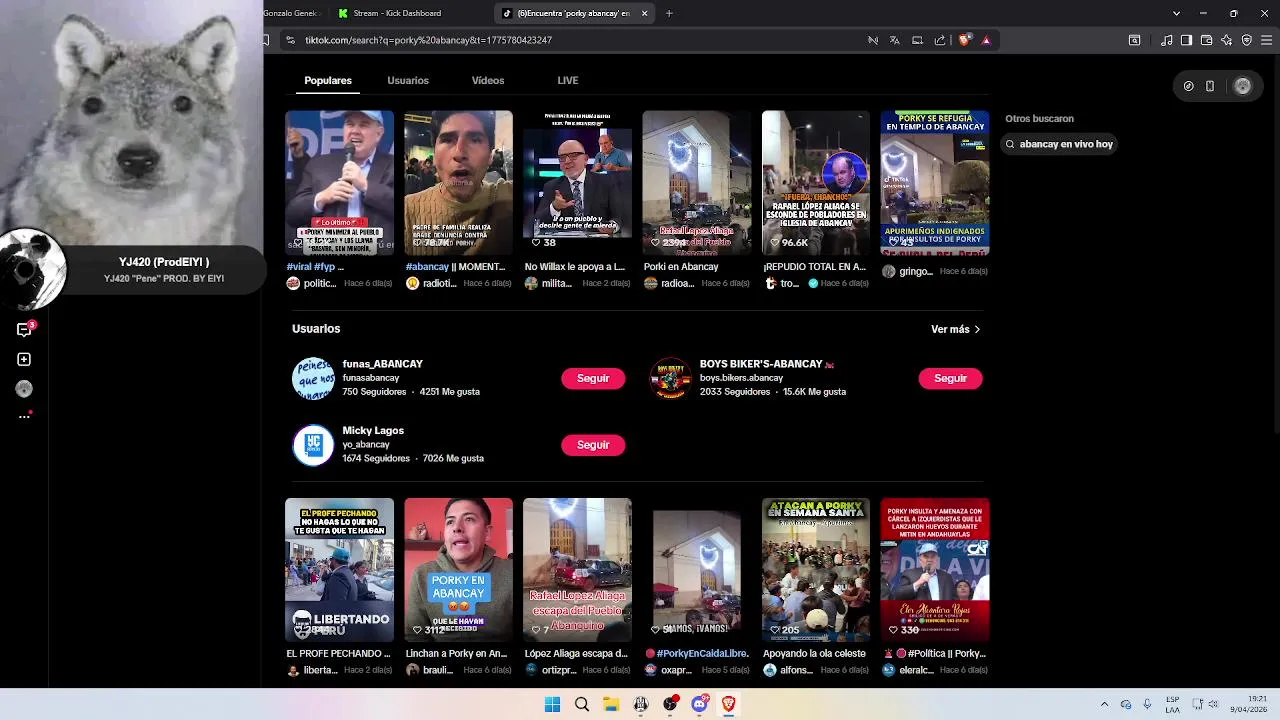1280x720 pixels.
Task: Click the install app icon in address bar
Action: 917,40
